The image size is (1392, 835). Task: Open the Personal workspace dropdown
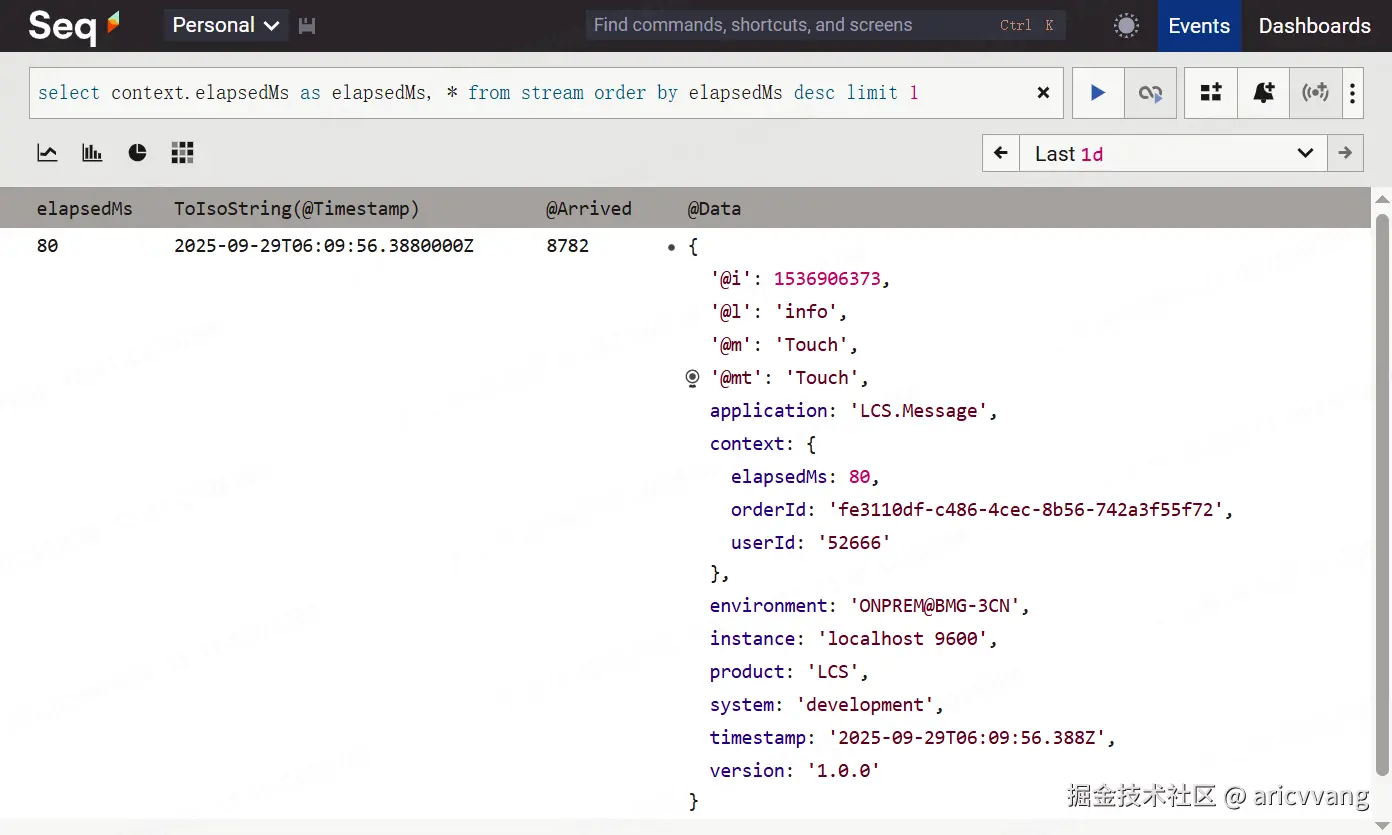226,25
